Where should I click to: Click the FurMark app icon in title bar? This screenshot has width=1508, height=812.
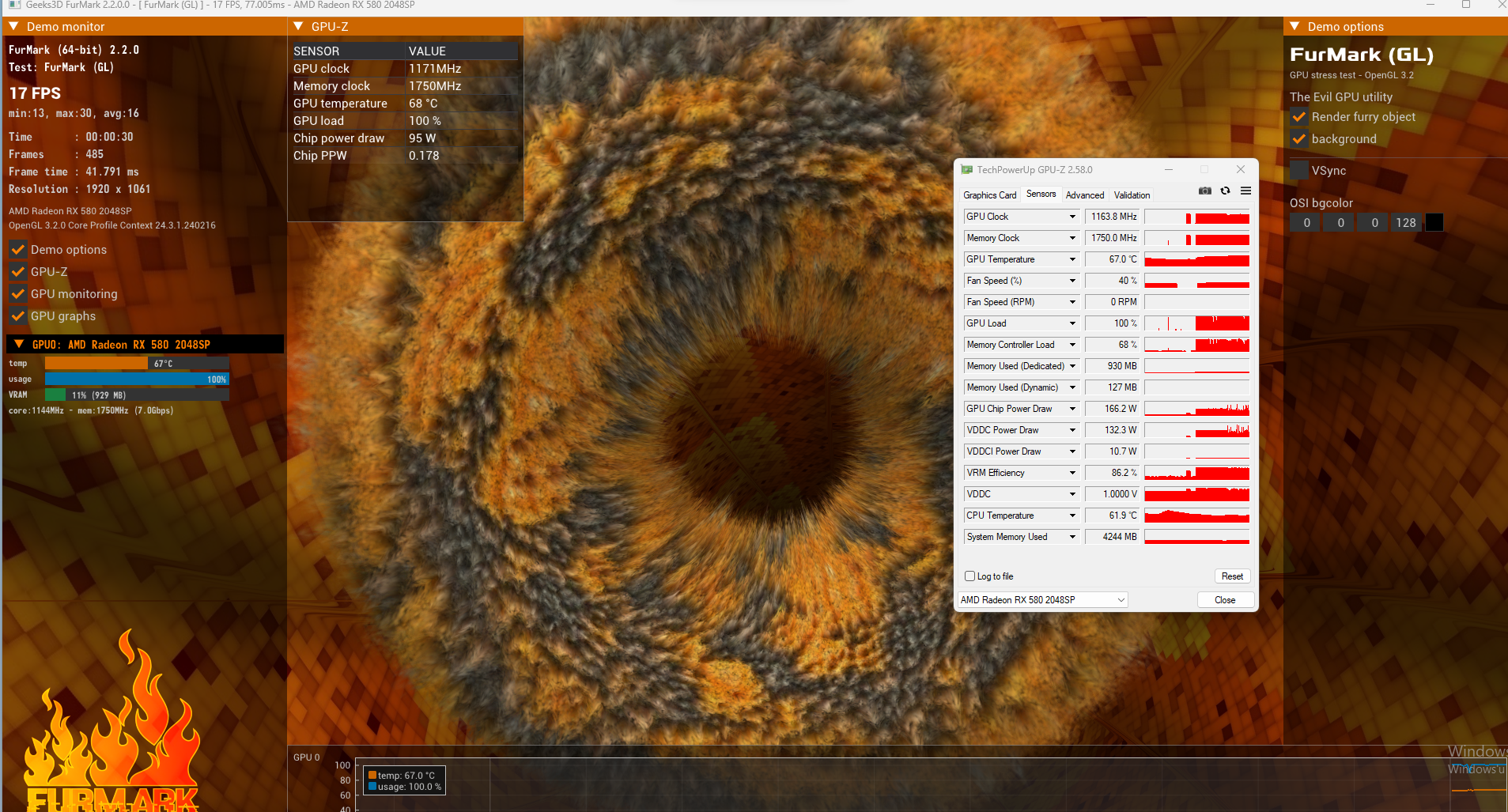tap(14, 5)
